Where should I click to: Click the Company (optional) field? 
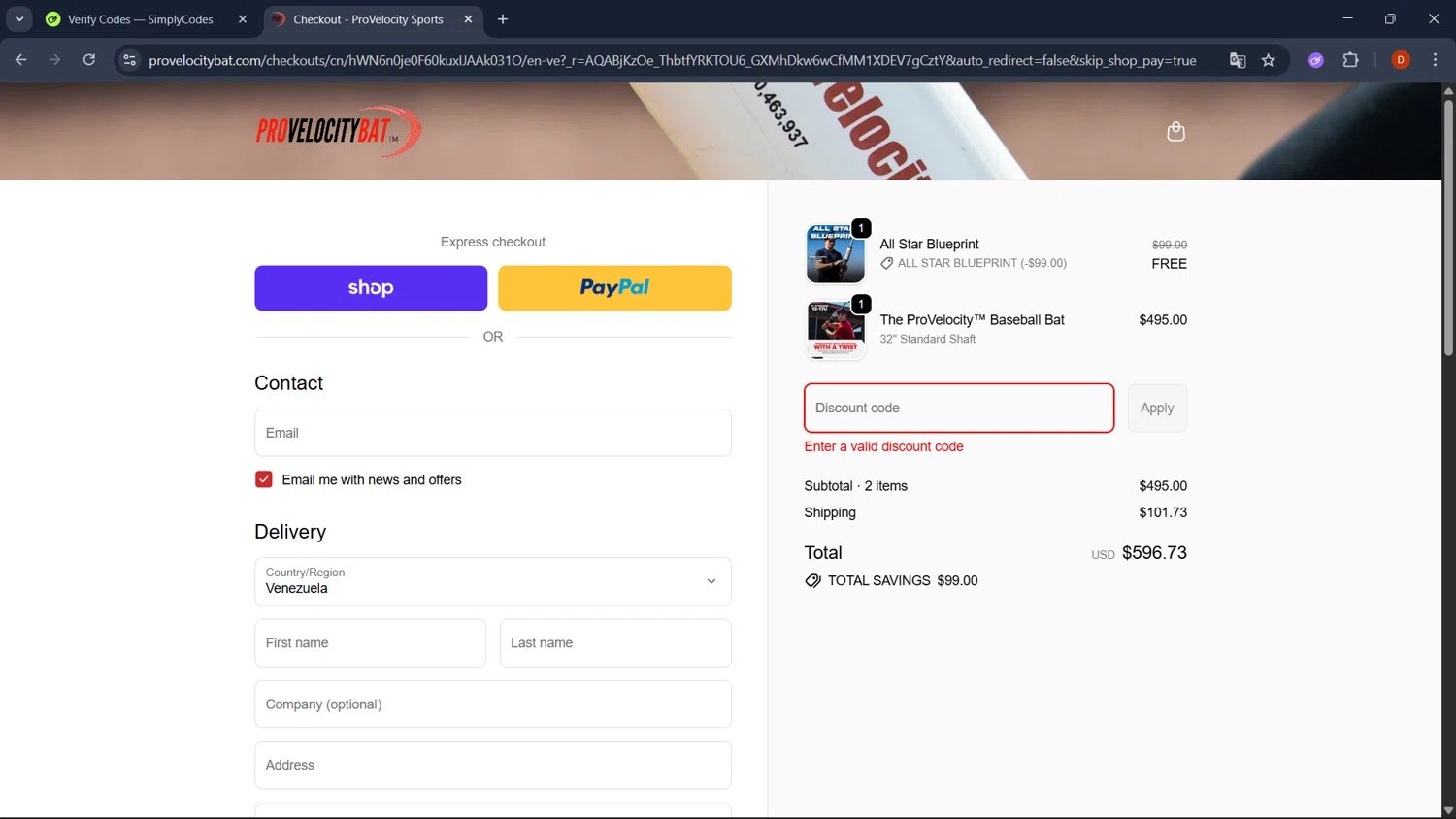[493, 704]
